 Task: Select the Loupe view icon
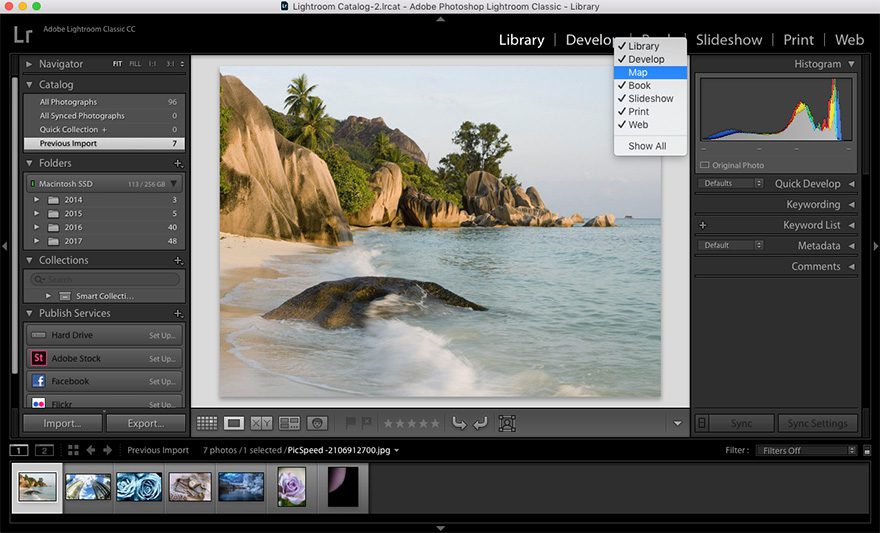coord(234,423)
